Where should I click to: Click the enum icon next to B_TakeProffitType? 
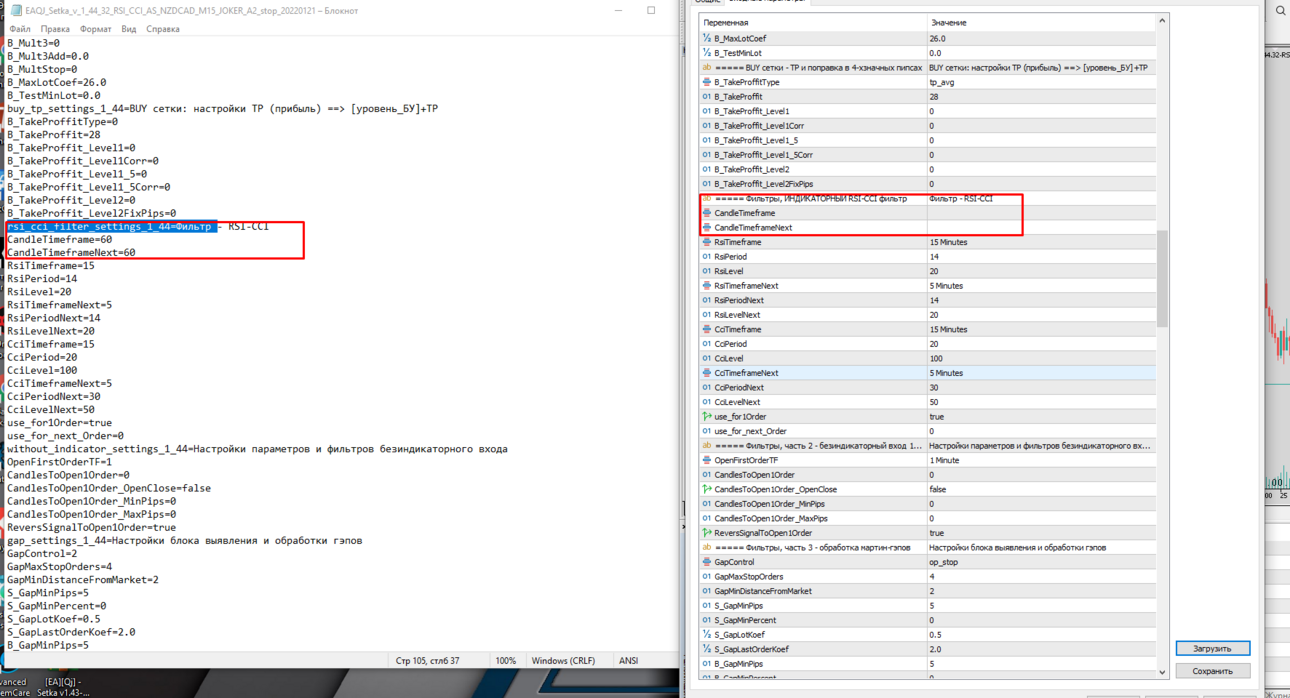click(707, 82)
